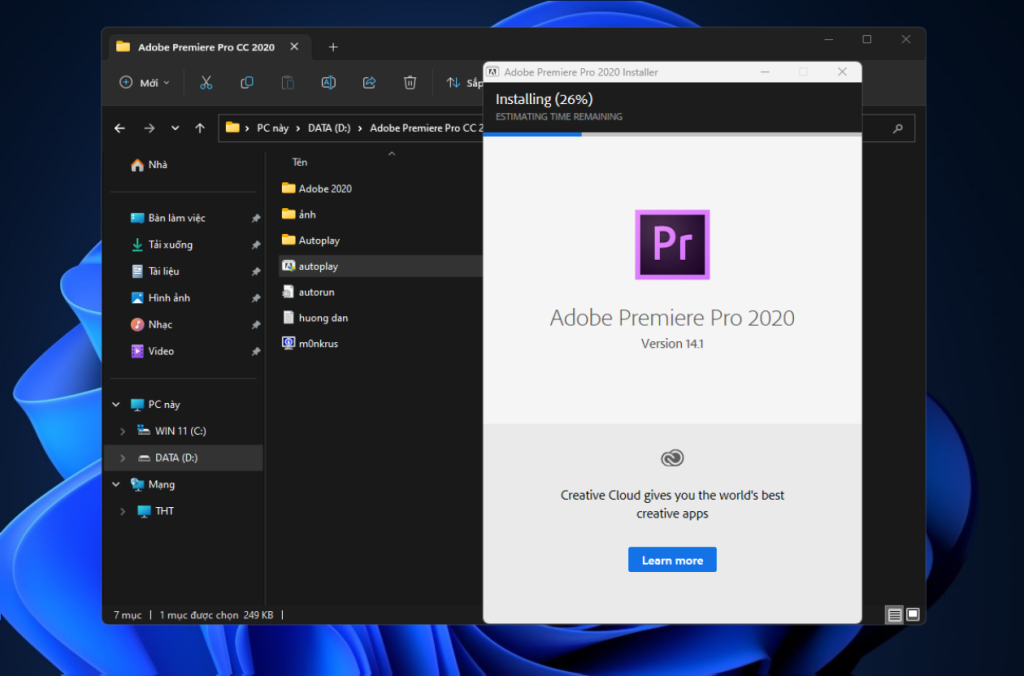Open the Mới new item dropdown

pos(144,83)
